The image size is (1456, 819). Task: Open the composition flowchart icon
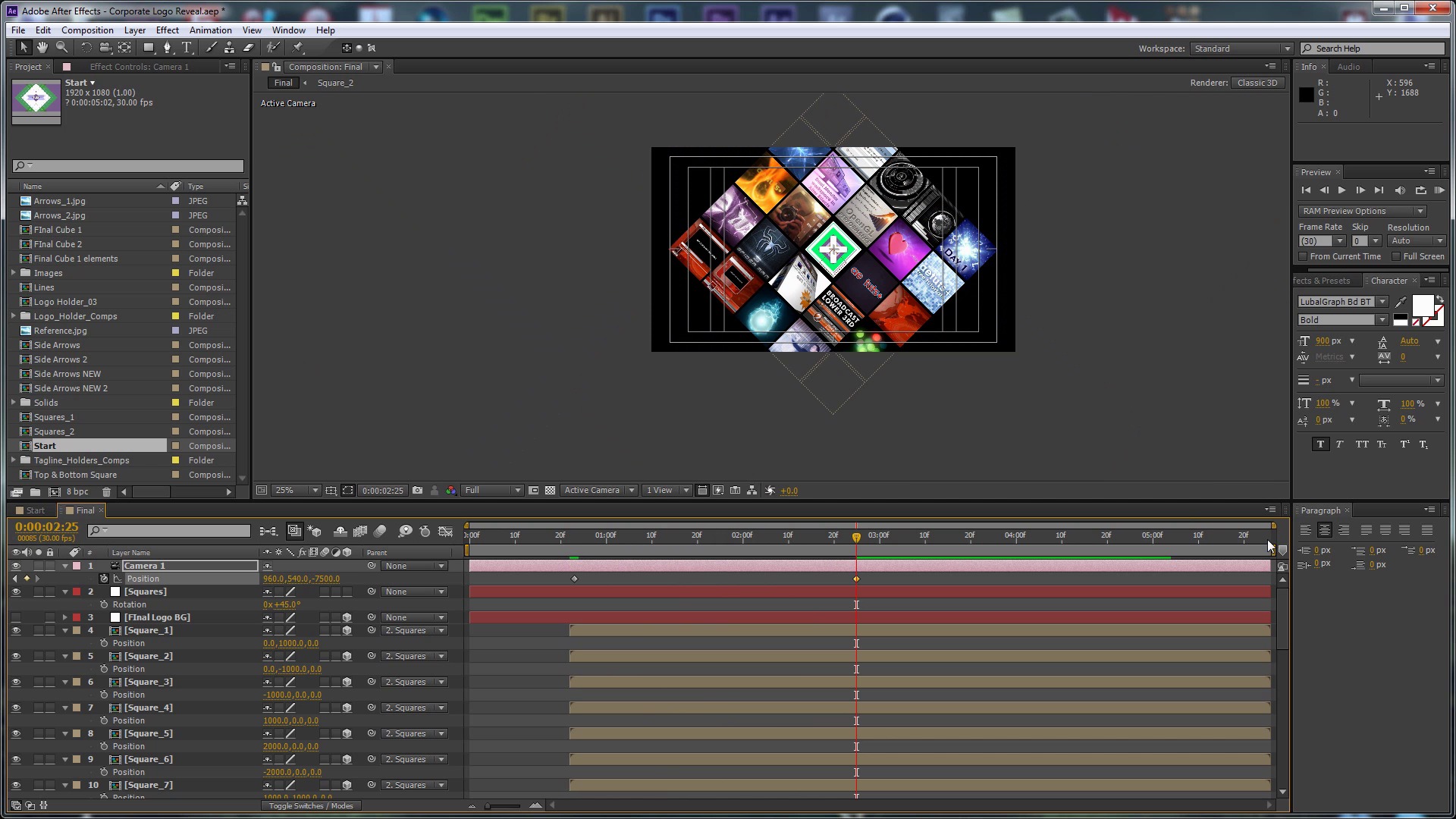pyautogui.click(x=752, y=491)
